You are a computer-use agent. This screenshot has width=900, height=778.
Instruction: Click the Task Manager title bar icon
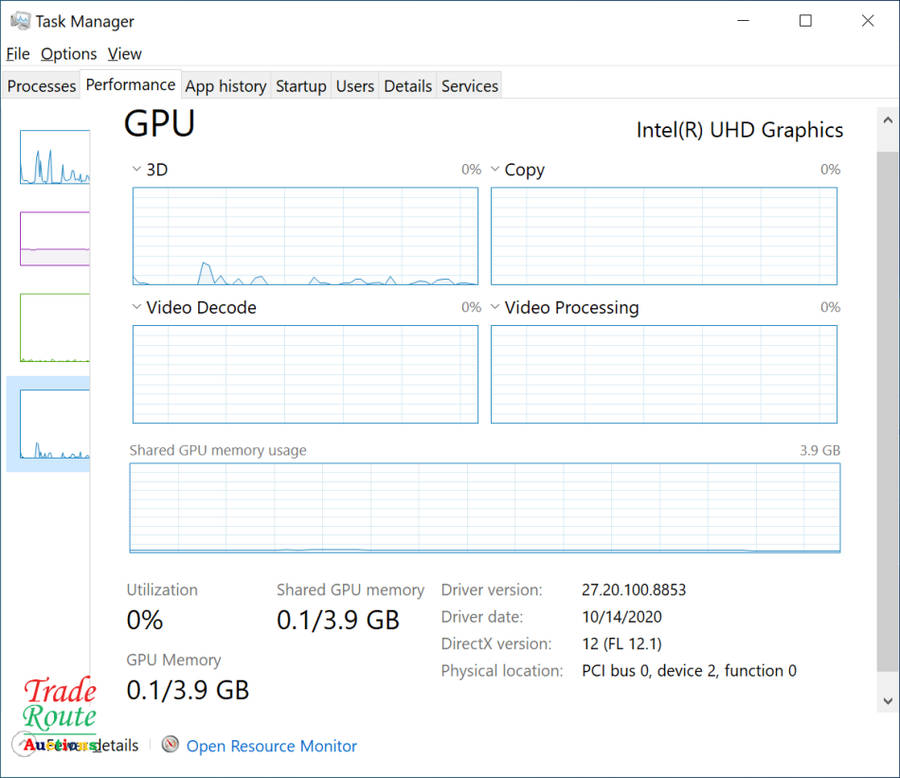click(19, 21)
